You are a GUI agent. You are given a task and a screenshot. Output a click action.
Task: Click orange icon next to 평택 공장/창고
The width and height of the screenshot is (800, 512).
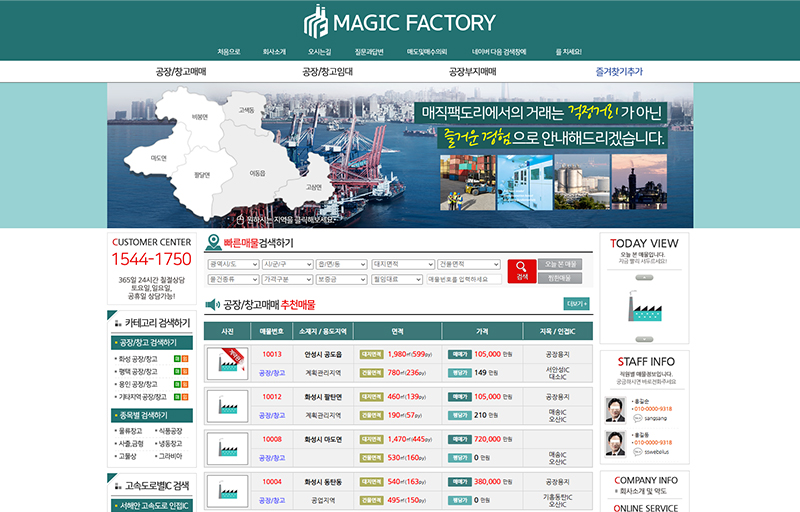(185, 371)
